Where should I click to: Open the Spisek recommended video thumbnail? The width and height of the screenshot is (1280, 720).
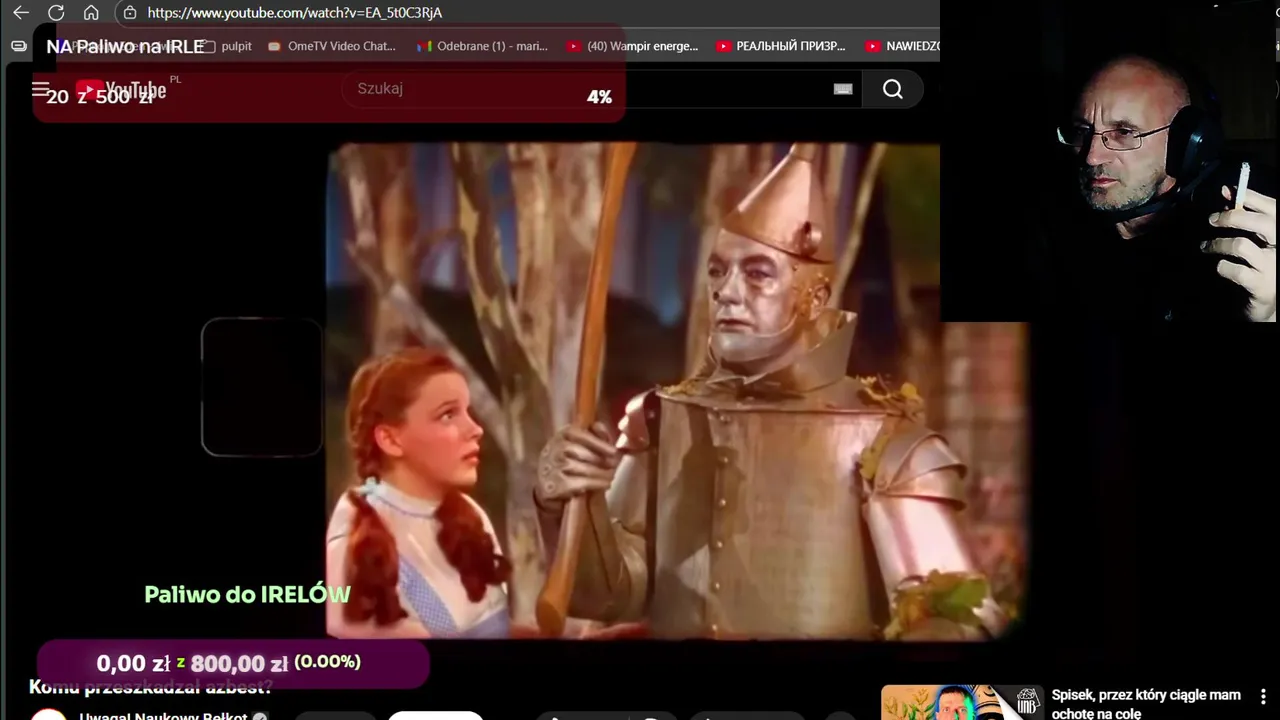pos(962,702)
